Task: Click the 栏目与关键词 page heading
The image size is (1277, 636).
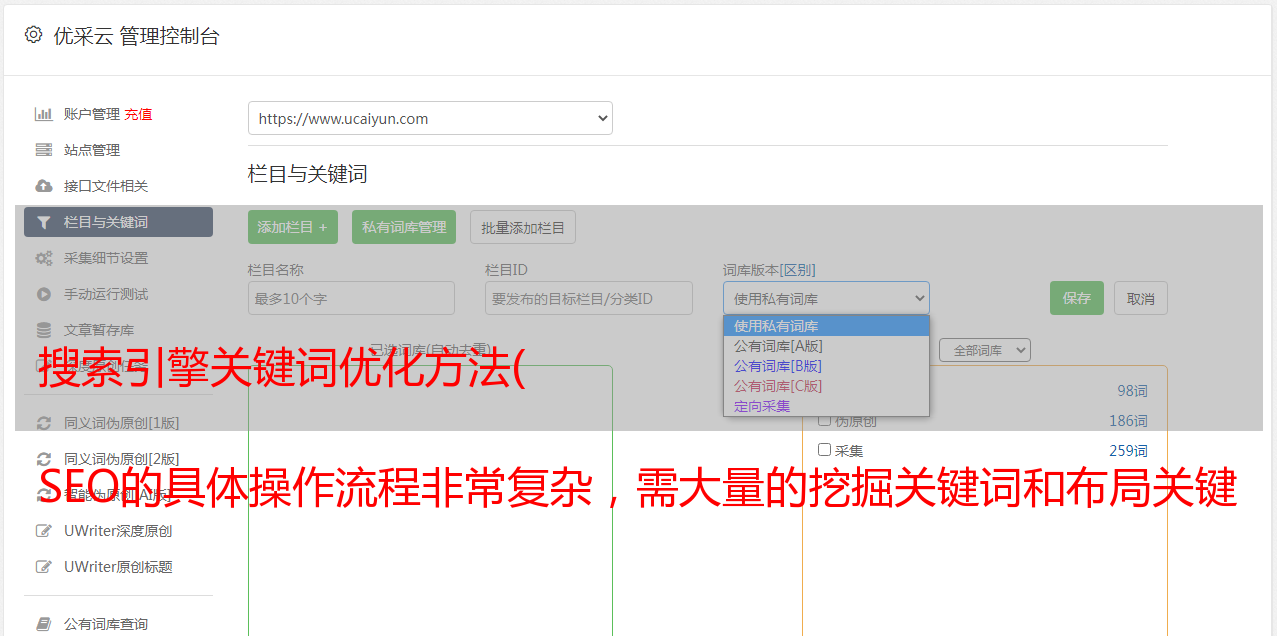Action: click(308, 174)
